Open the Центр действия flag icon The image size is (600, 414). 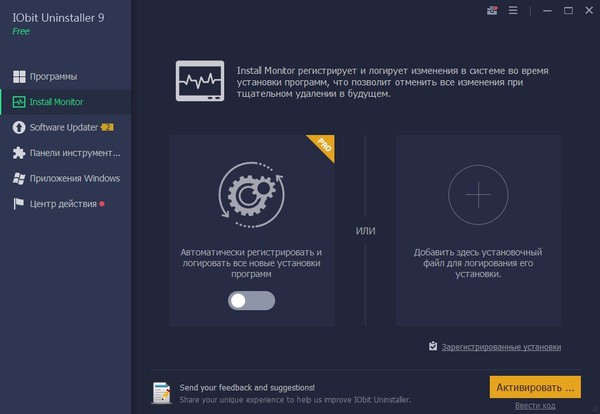[19, 204]
